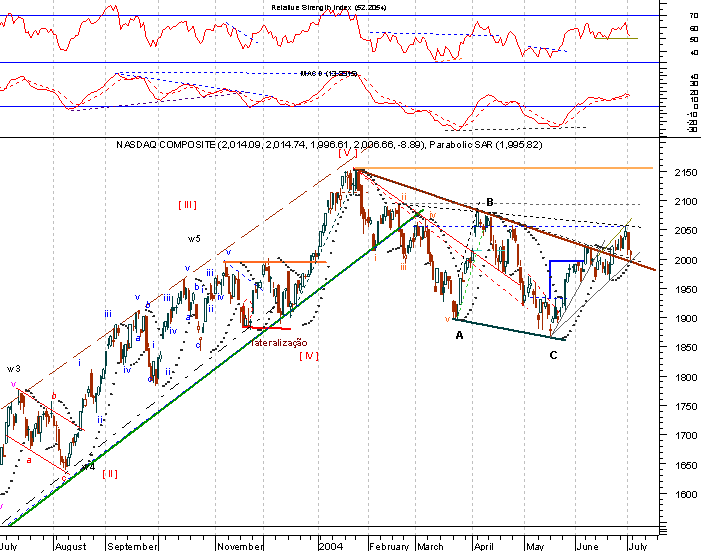Select the 1900 price axis value
Image resolution: width=701 pixels, height=551 pixels.
pyautogui.click(x=685, y=318)
